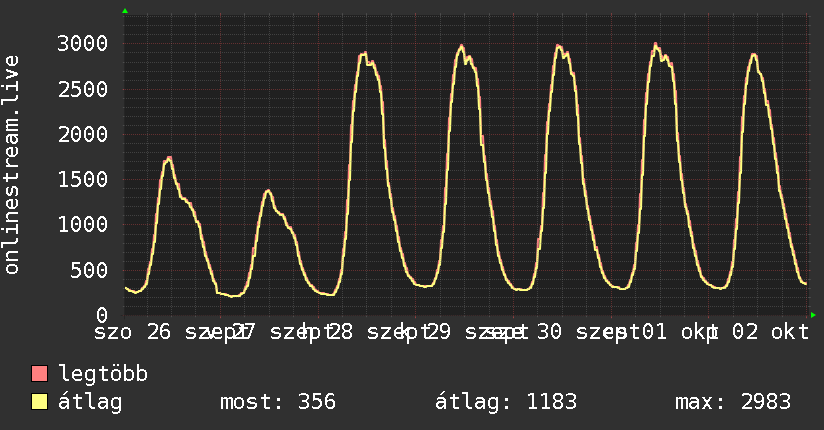Click the 1500 y-axis label
This screenshot has width=824, height=430.
pyautogui.click(x=83, y=179)
